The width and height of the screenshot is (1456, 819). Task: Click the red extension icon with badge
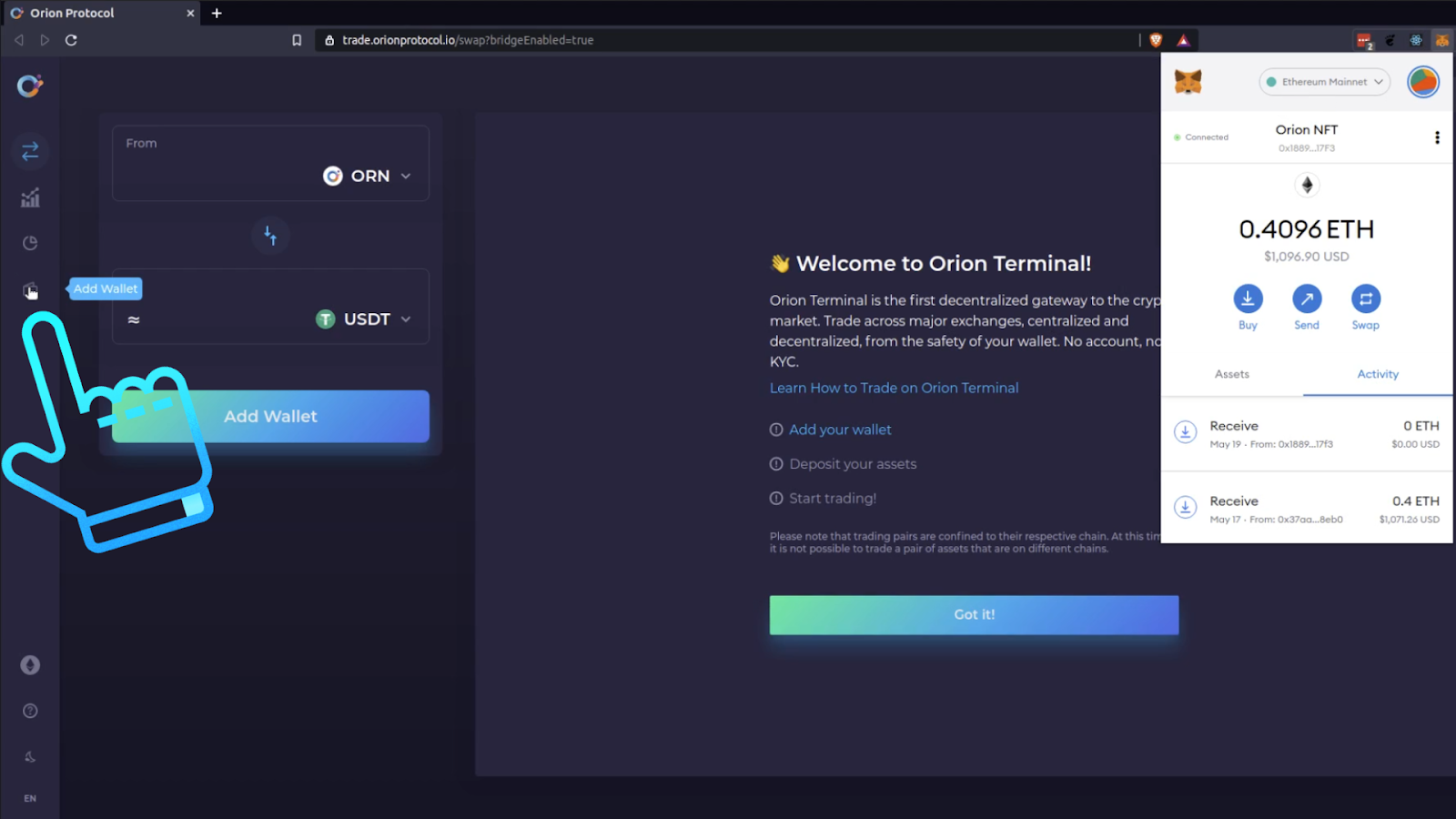pyautogui.click(x=1364, y=40)
